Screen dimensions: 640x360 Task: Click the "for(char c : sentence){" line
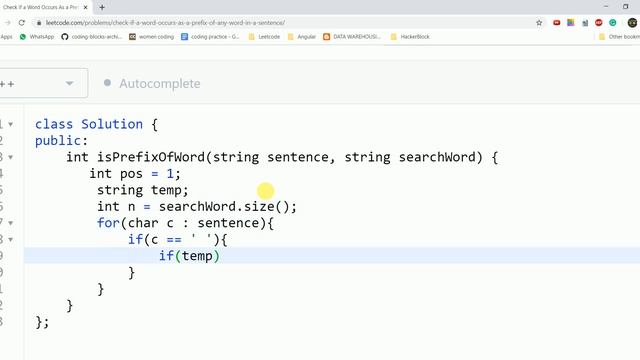(x=185, y=223)
